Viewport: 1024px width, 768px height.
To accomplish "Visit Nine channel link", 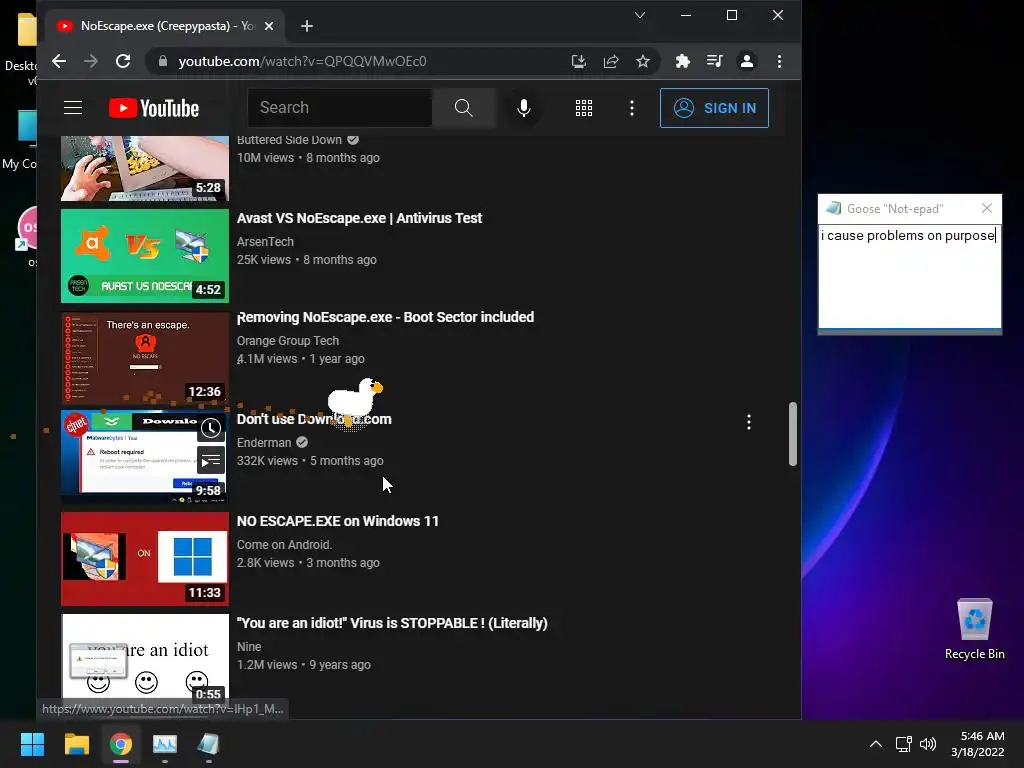I will pos(249,647).
